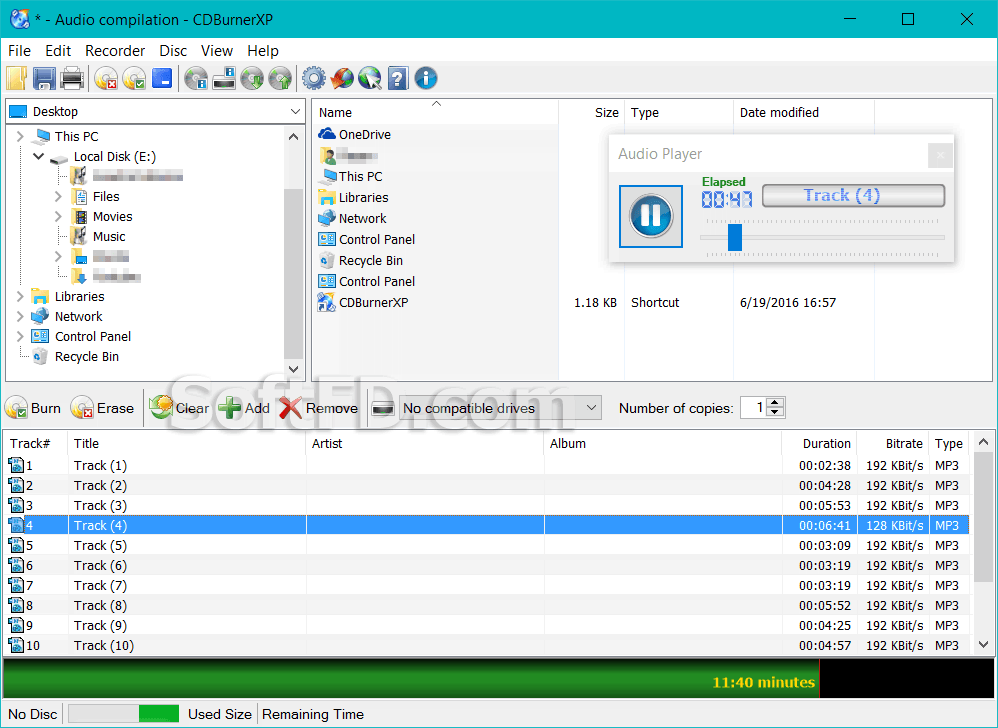
Task: Click the OneDrive cloud icon in file list
Action: 327,134
